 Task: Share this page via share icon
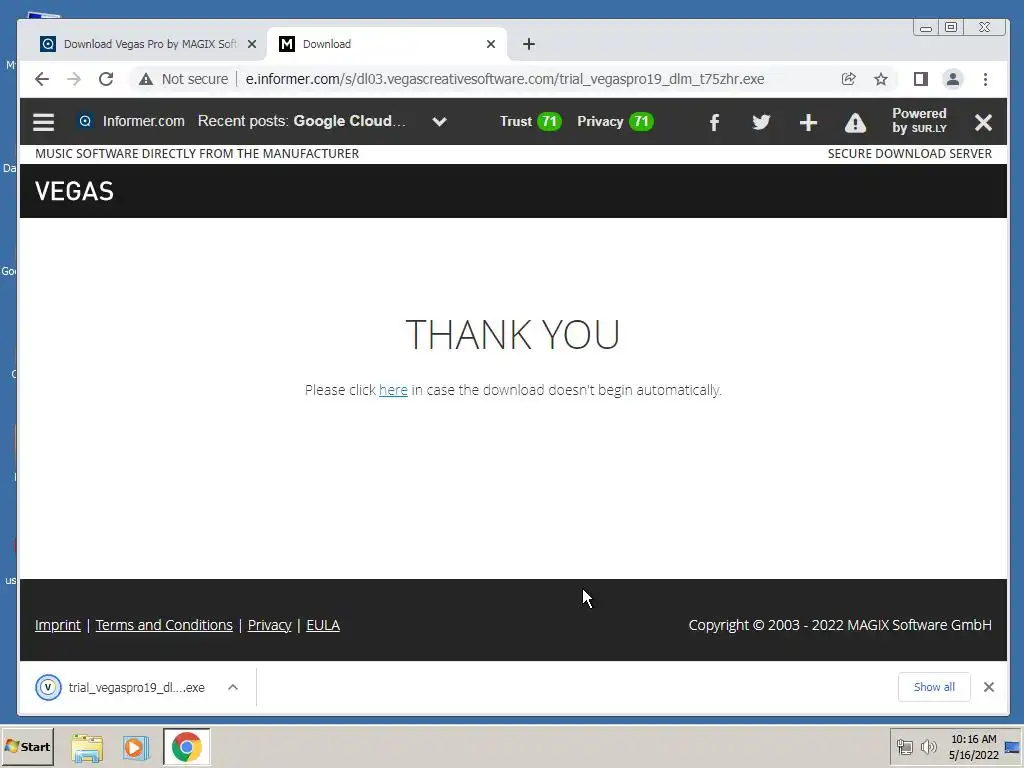pyautogui.click(x=848, y=79)
